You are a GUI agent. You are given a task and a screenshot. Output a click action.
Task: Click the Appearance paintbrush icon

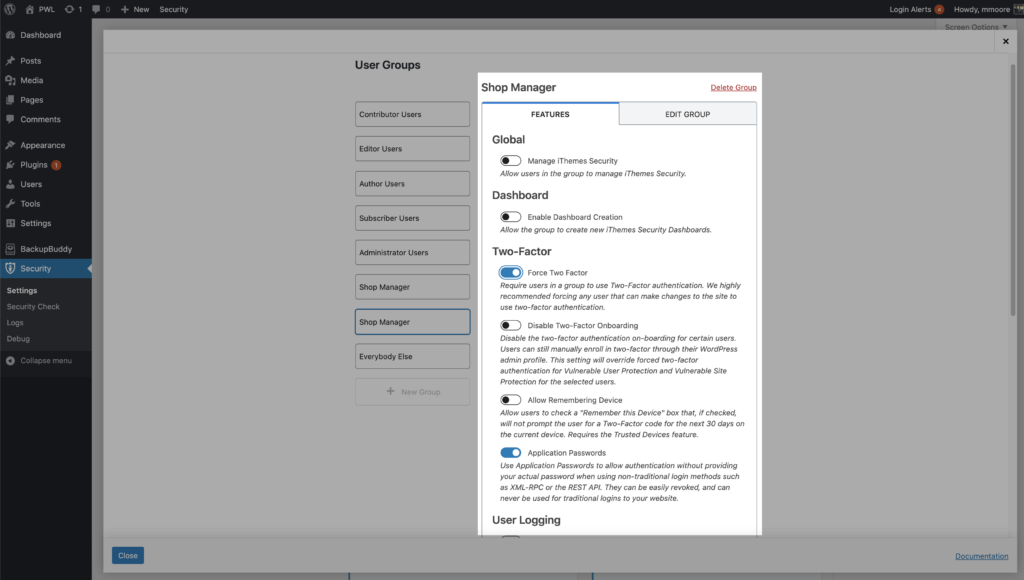tap(10, 145)
